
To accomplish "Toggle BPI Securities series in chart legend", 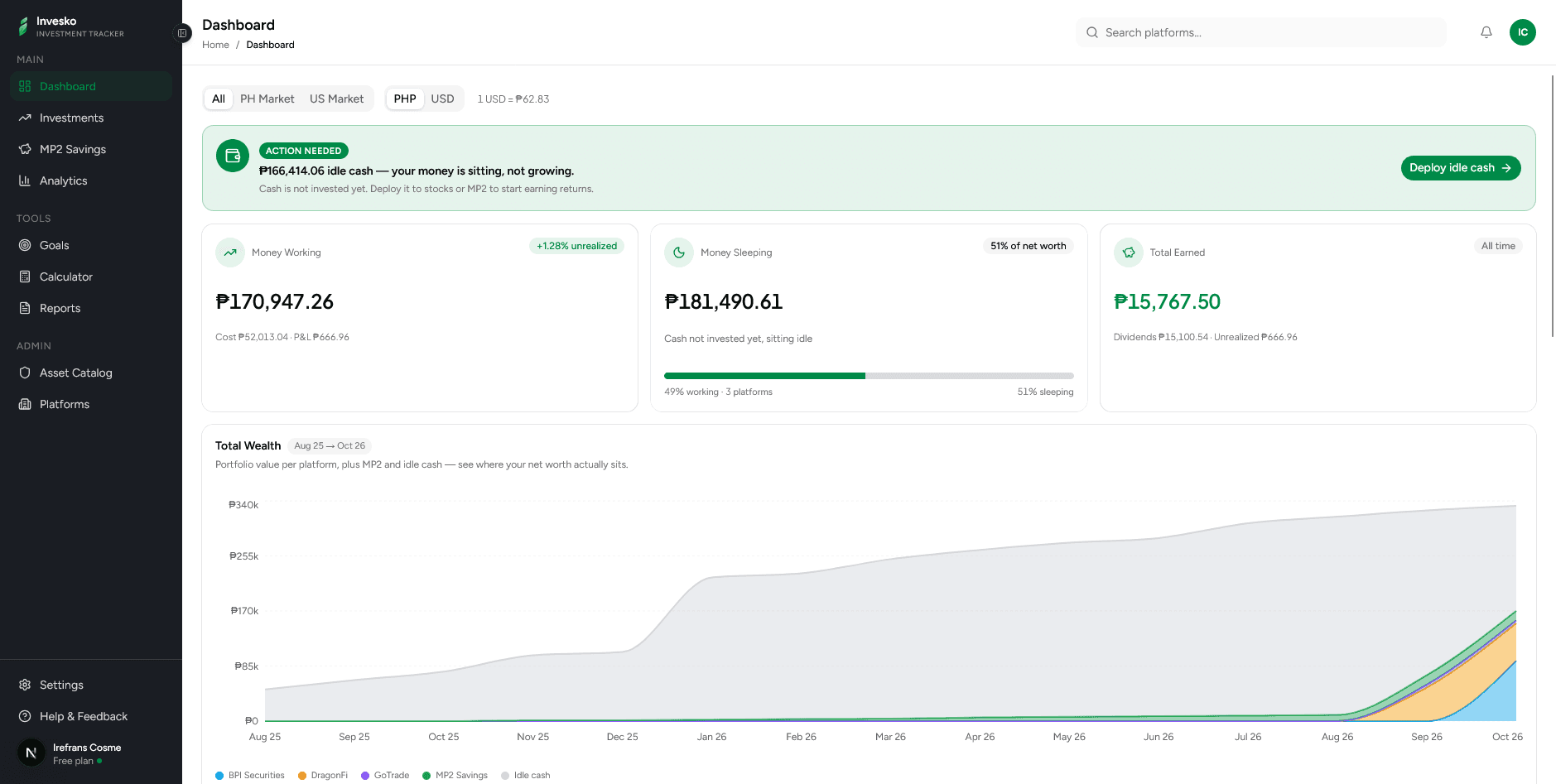I will (250, 776).
